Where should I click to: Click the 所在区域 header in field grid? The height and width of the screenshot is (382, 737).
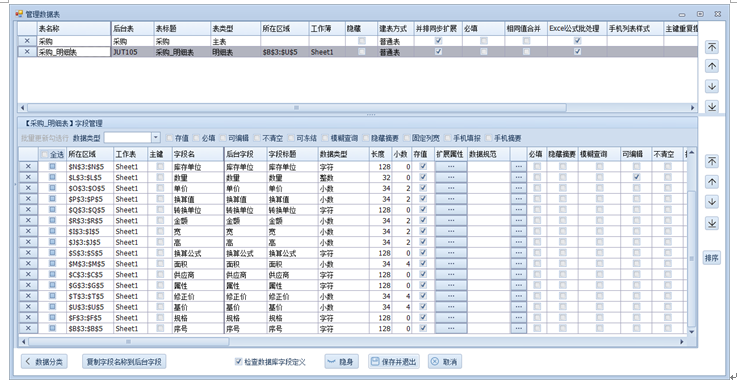tap(90, 154)
